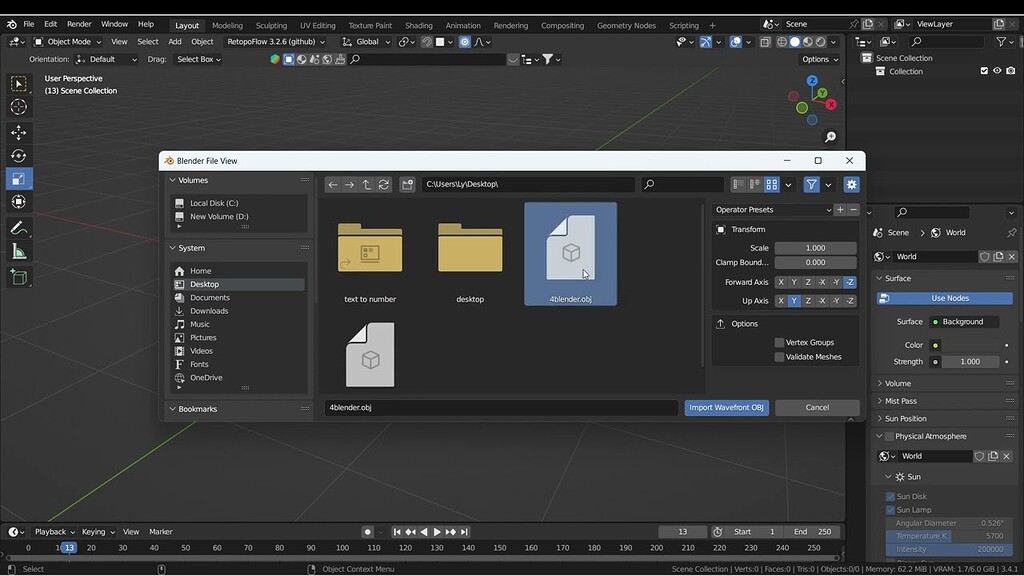Activate the Measure tool

point(18,251)
